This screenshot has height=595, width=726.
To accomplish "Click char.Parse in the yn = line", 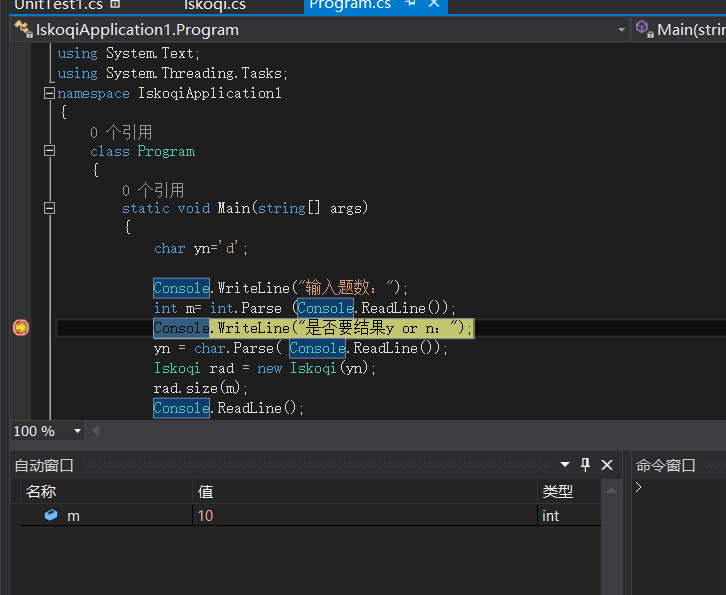I will [234, 348].
